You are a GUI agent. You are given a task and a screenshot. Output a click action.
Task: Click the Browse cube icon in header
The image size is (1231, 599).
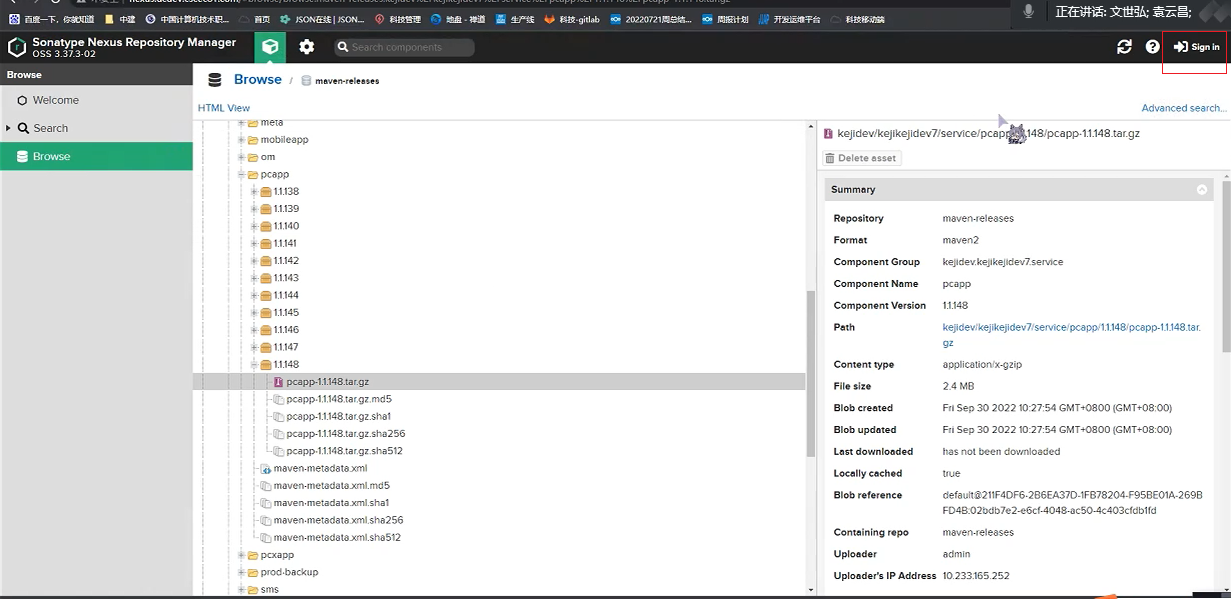pyautogui.click(x=270, y=47)
